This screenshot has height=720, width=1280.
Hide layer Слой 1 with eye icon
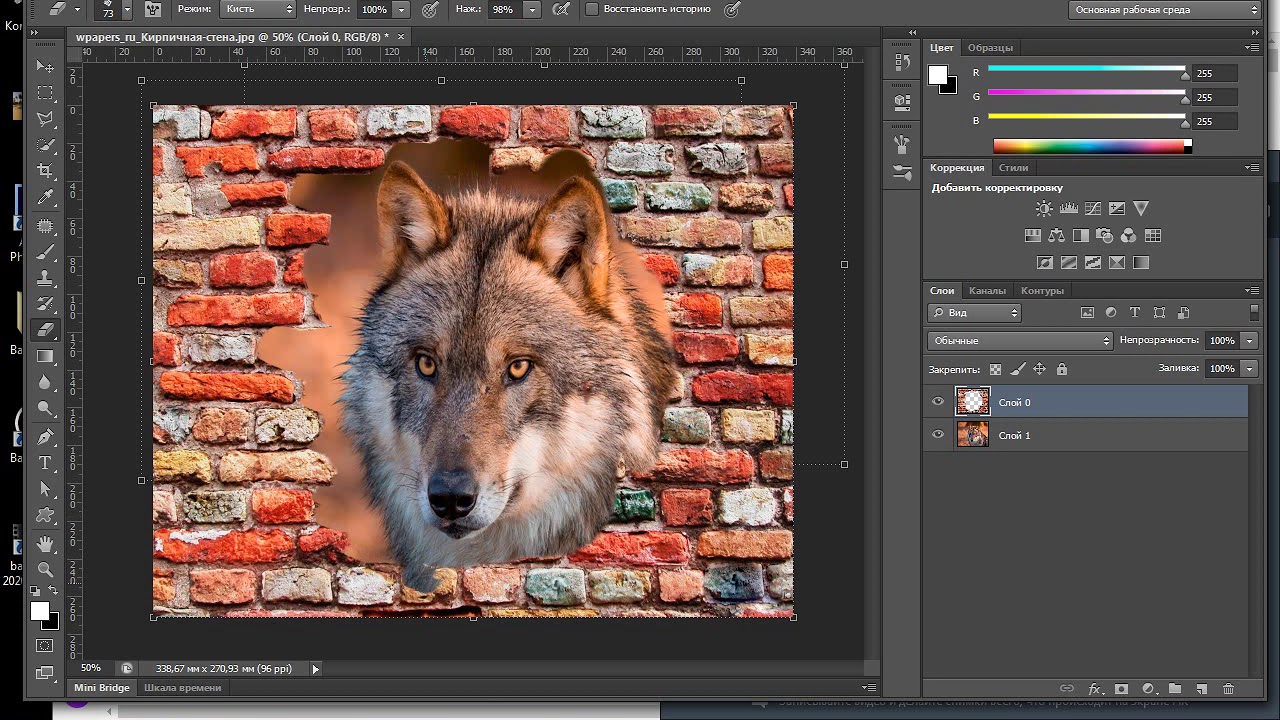[938, 435]
